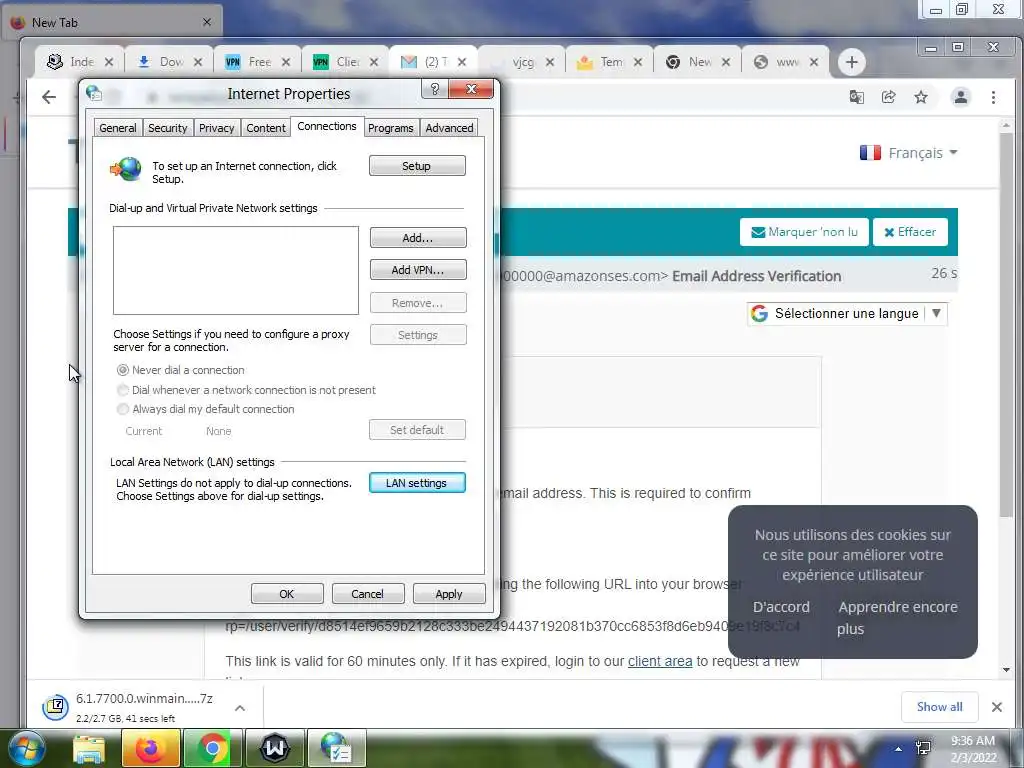Click the Gmail envelope tab icon
Screen dimensions: 1024x768
point(409,62)
